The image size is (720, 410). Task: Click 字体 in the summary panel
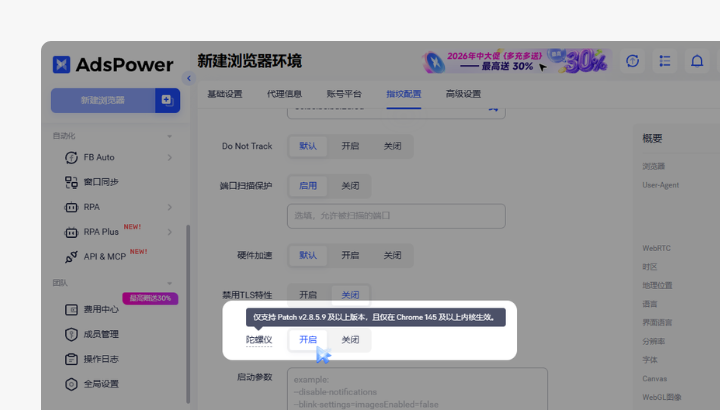(x=650, y=360)
